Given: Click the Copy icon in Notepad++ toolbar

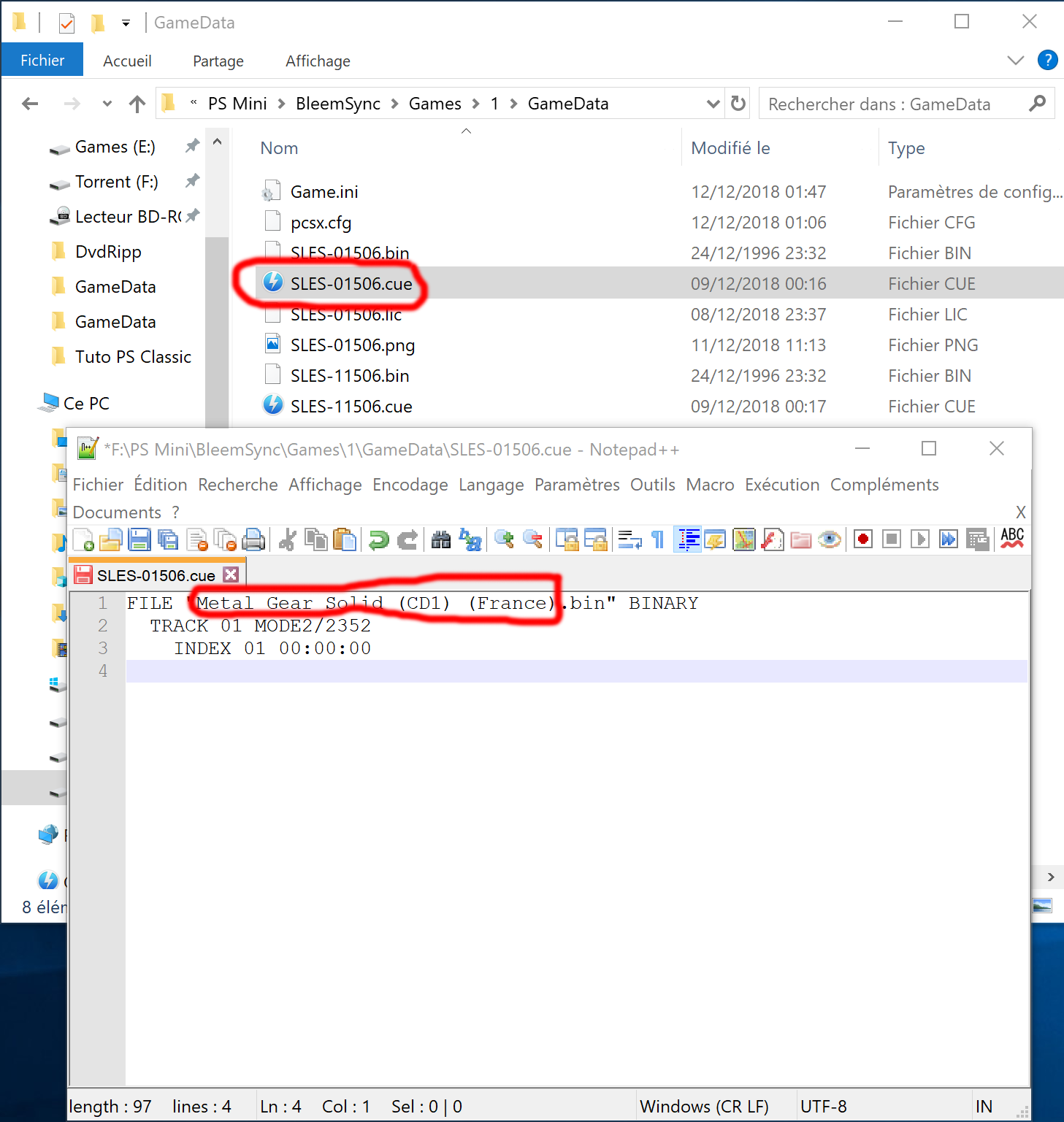Looking at the screenshot, I should (x=316, y=539).
